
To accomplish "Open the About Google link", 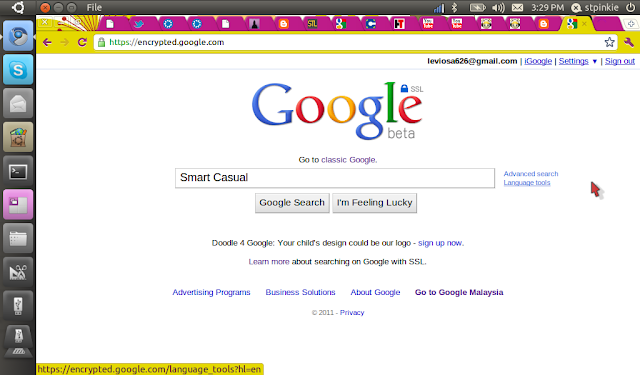I will tap(376, 293).
